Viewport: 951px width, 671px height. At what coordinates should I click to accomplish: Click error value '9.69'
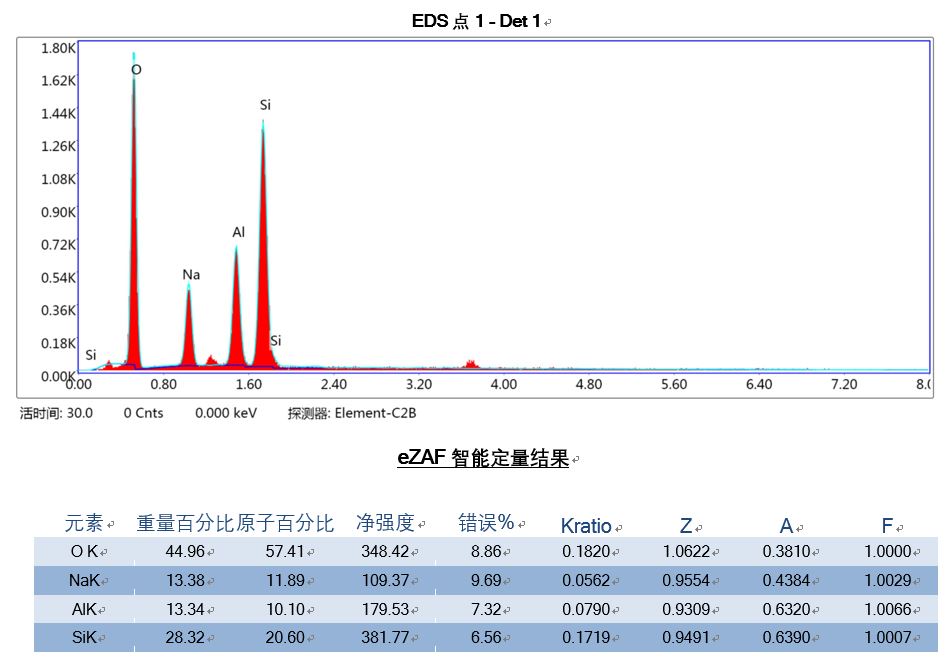486,581
